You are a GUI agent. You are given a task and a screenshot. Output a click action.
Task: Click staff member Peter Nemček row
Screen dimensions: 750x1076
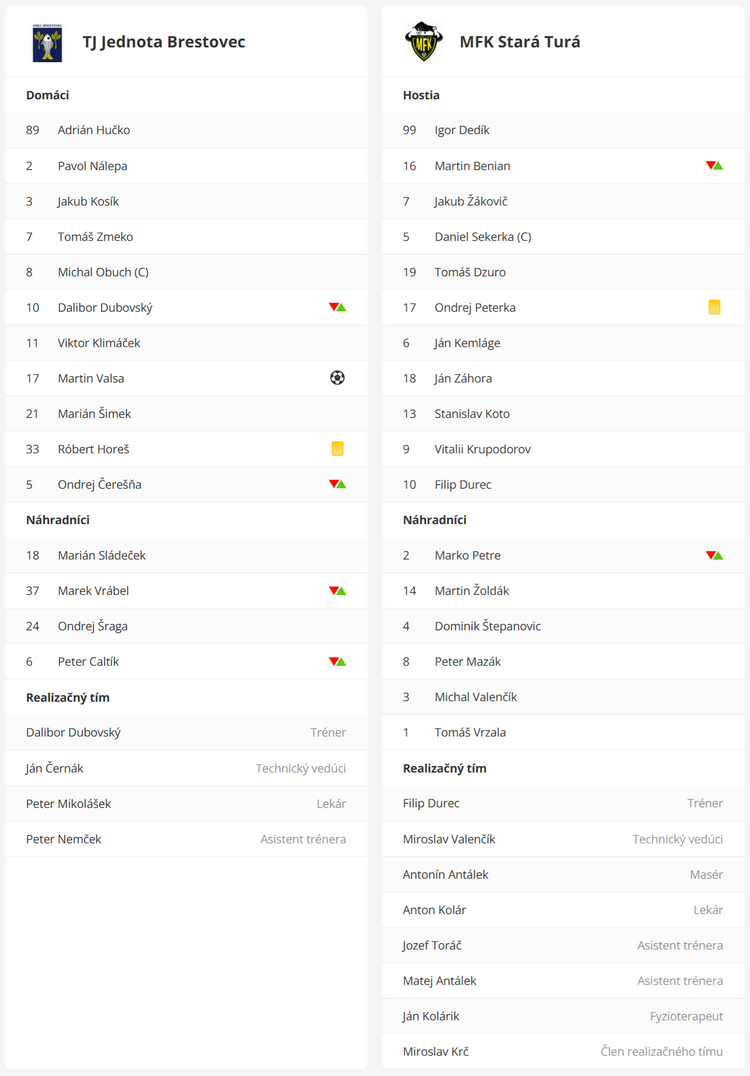point(186,839)
